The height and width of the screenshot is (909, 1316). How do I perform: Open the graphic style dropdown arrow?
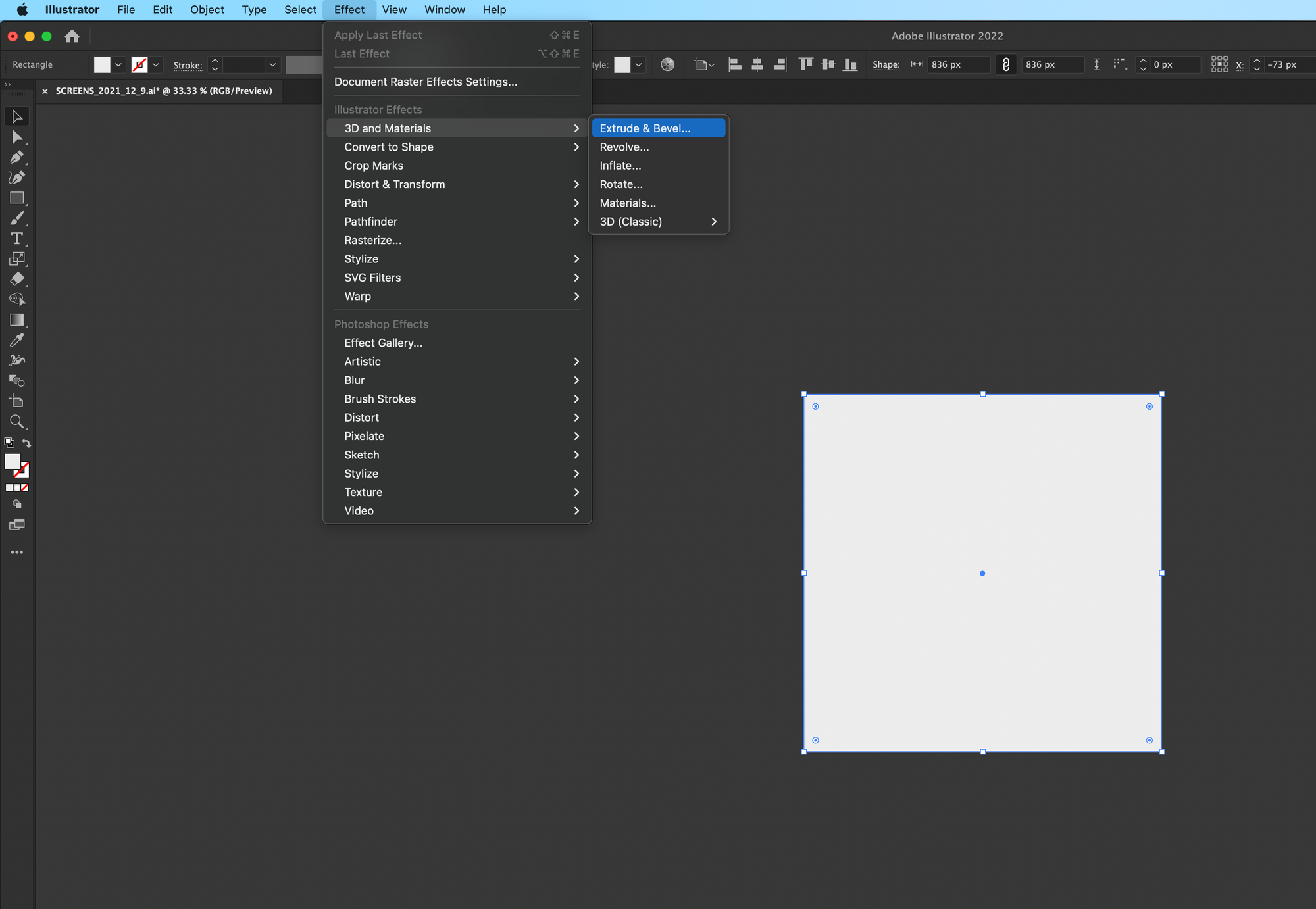[638, 64]
